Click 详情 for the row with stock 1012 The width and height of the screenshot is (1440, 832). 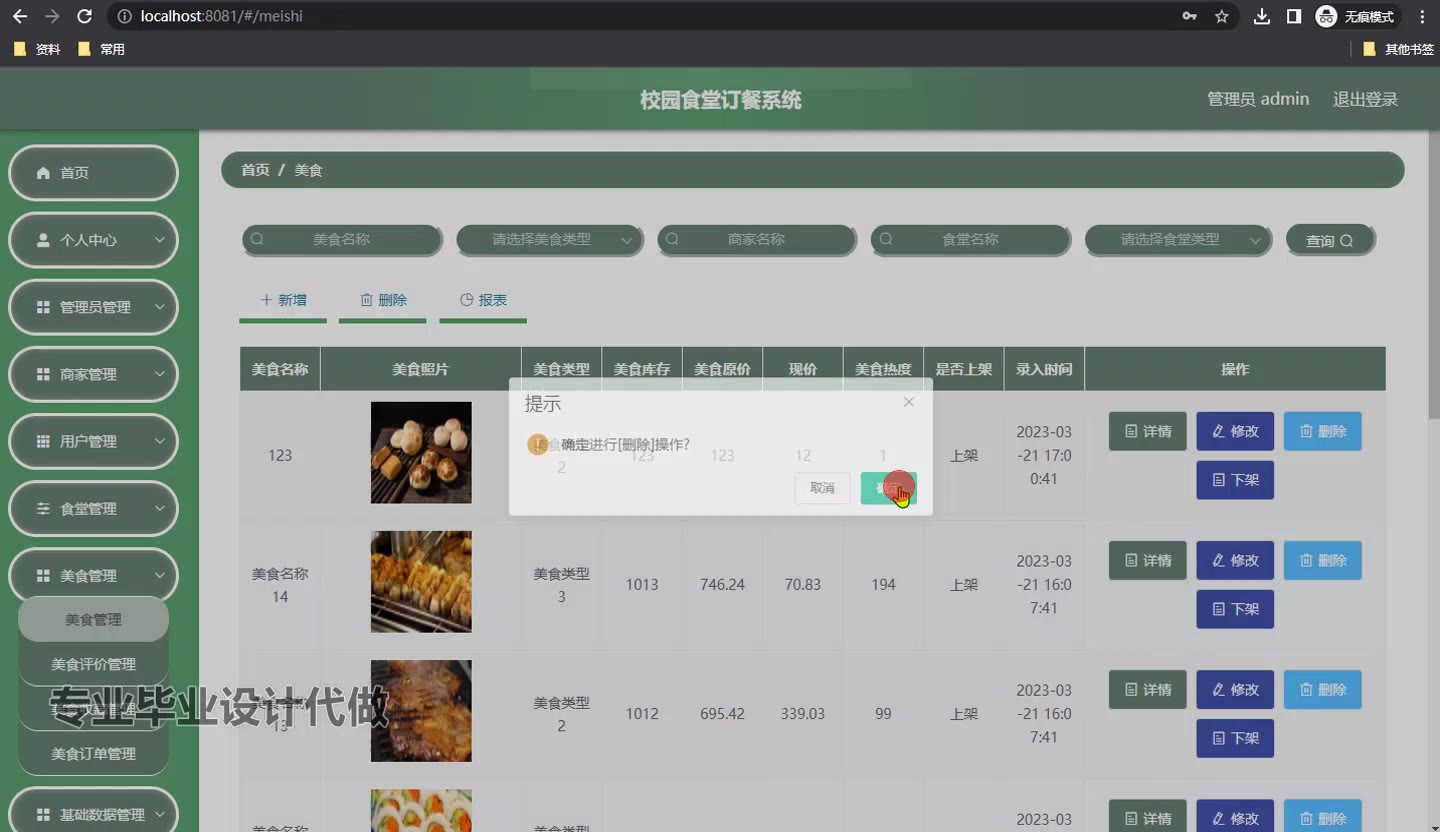coord(1147,689)
